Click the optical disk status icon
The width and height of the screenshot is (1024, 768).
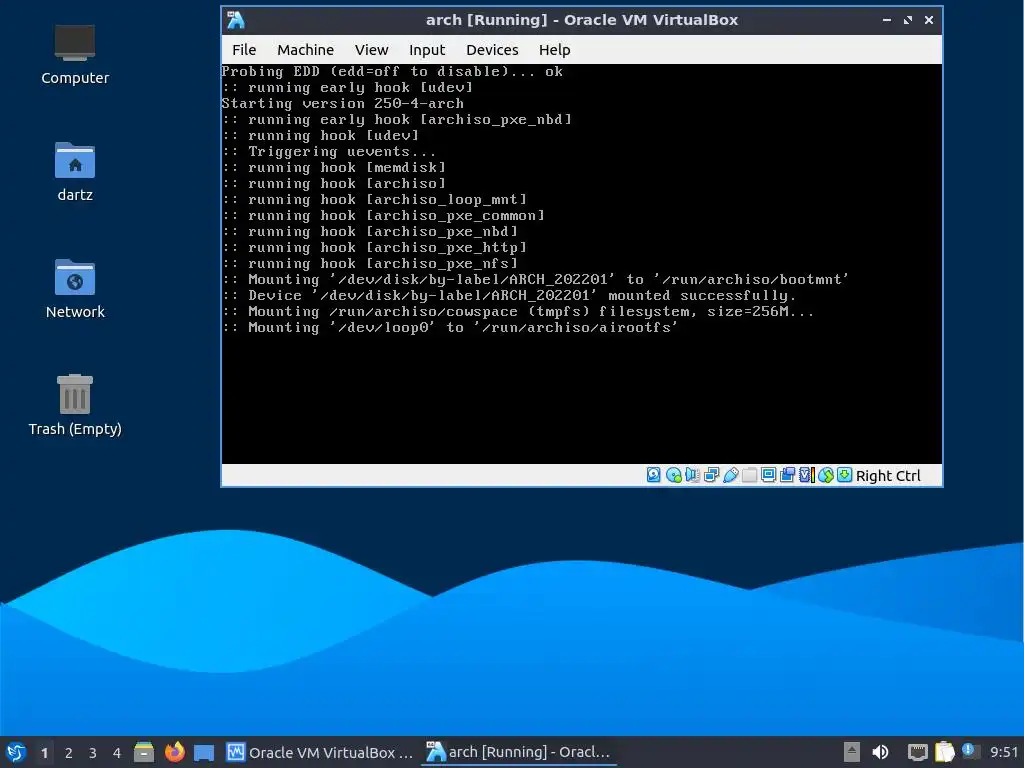click(674, 475)
